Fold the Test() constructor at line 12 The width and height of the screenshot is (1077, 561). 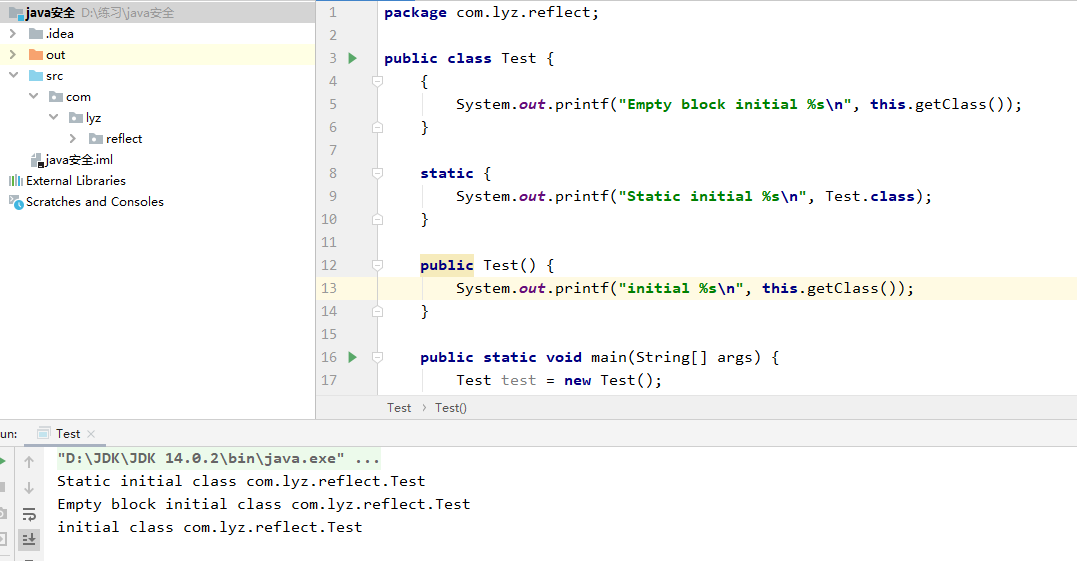click(x=377, y=265)
